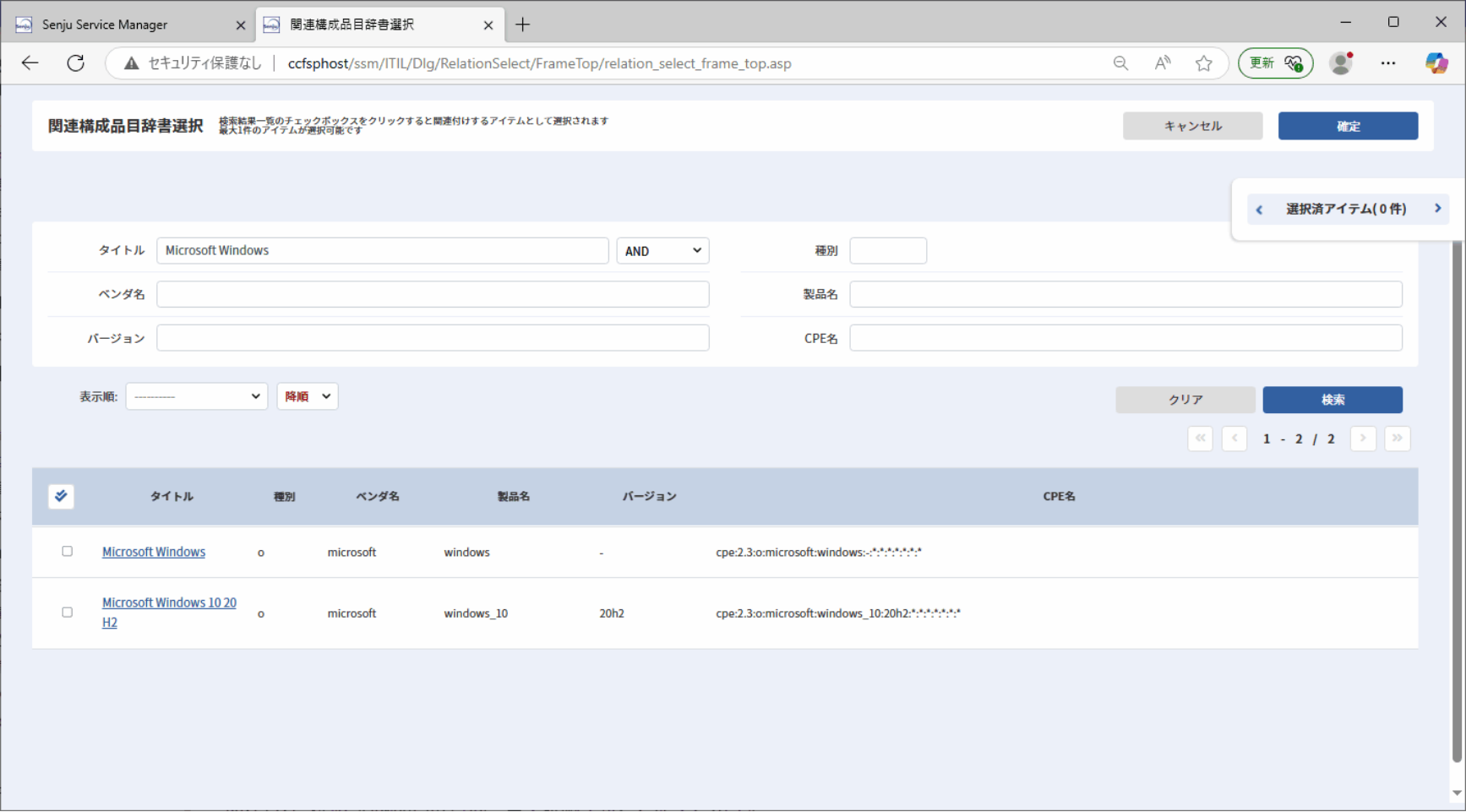This screenshot has width=1466, height=812.
Task: Open zoom magnifier in address bar
Action: (x=1120, y=63)
